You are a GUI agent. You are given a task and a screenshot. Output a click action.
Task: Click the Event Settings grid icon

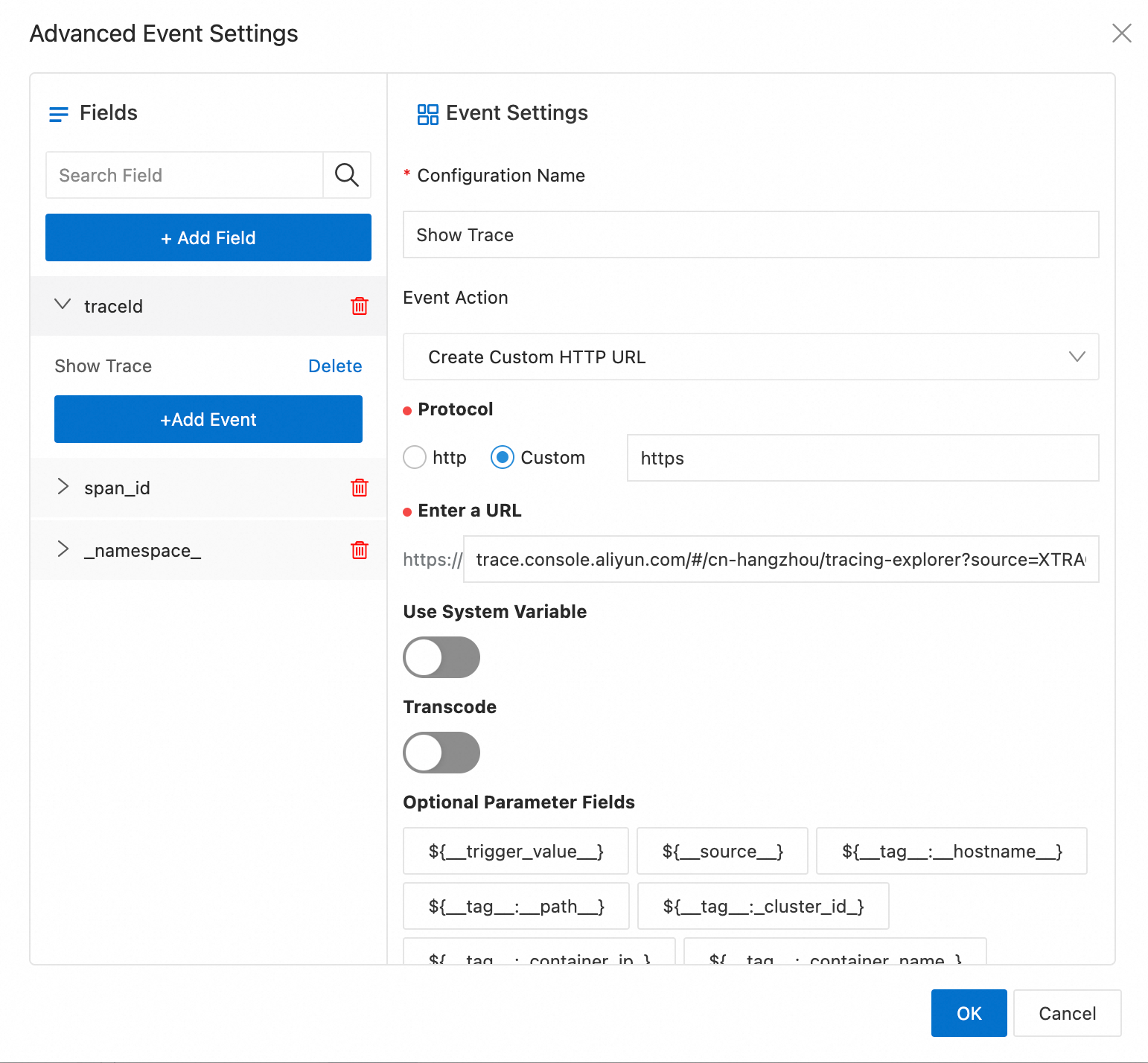[x=428, y=114]
